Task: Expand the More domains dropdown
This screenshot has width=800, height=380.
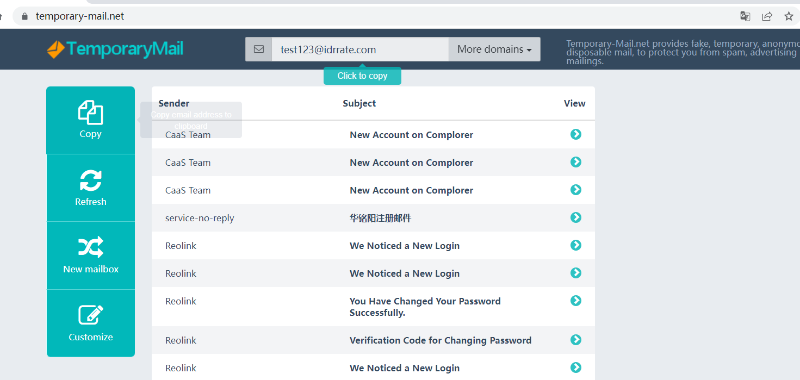Action: click(494, 49)
